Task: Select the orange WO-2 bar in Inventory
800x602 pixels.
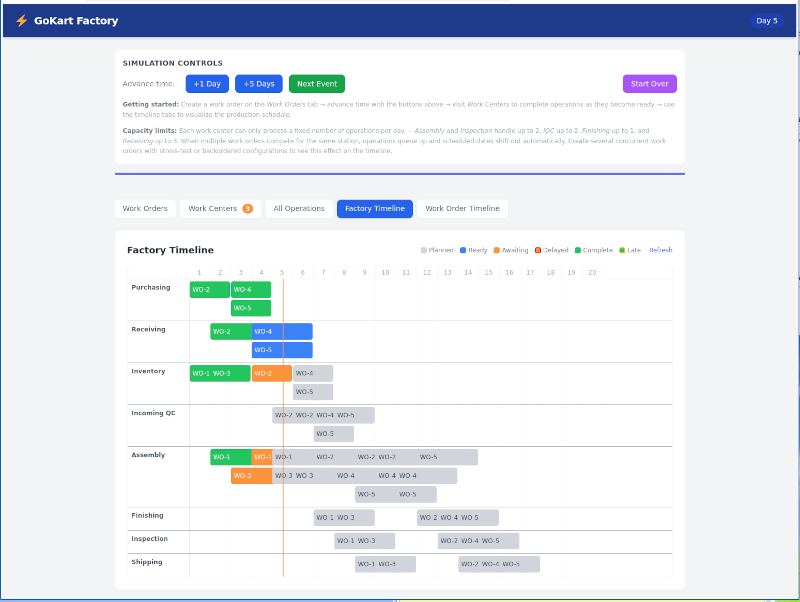Action: (x=271, y=373)
